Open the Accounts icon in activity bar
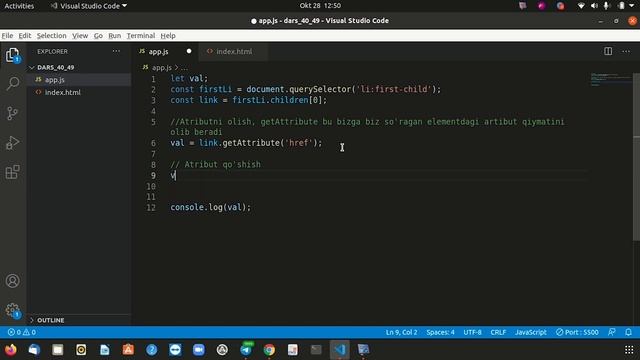640x360 pixels. coord(13,281)
